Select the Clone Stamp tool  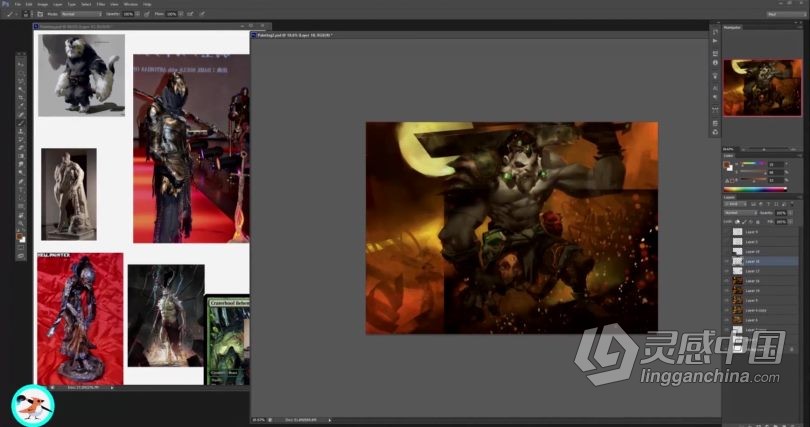(x=20, y=131)
